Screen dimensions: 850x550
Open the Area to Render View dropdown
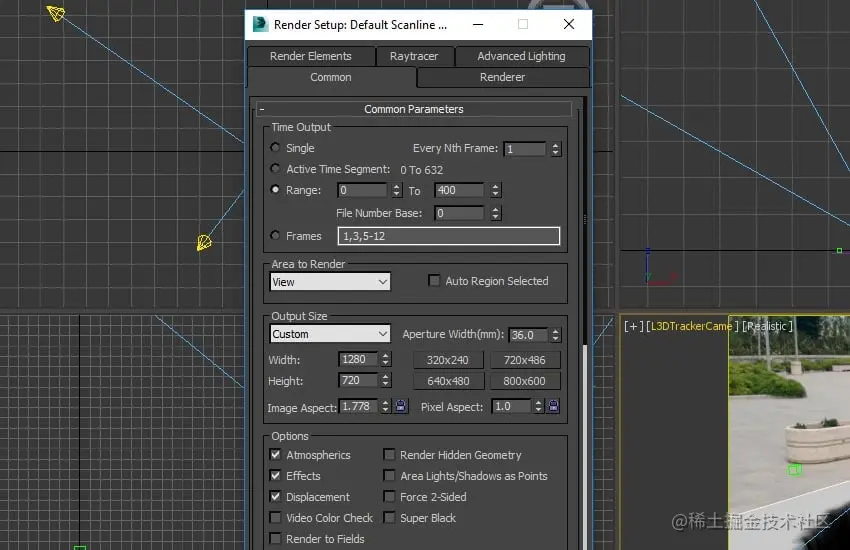click(330, 282)
